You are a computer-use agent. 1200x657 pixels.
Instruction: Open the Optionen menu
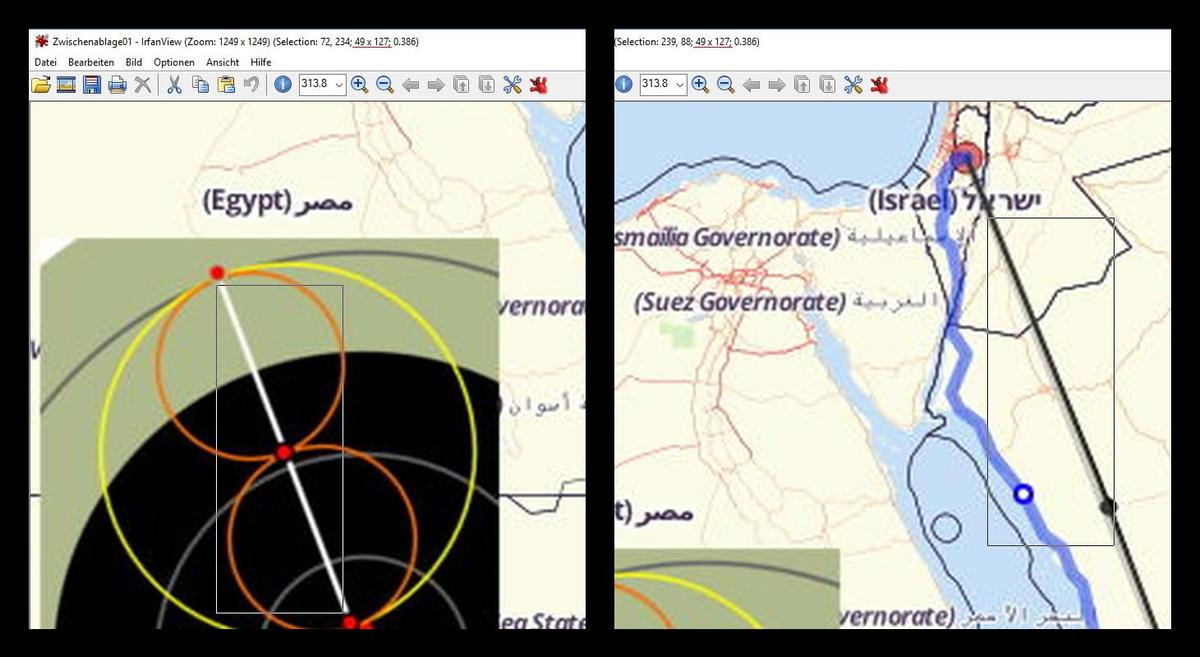174,62
